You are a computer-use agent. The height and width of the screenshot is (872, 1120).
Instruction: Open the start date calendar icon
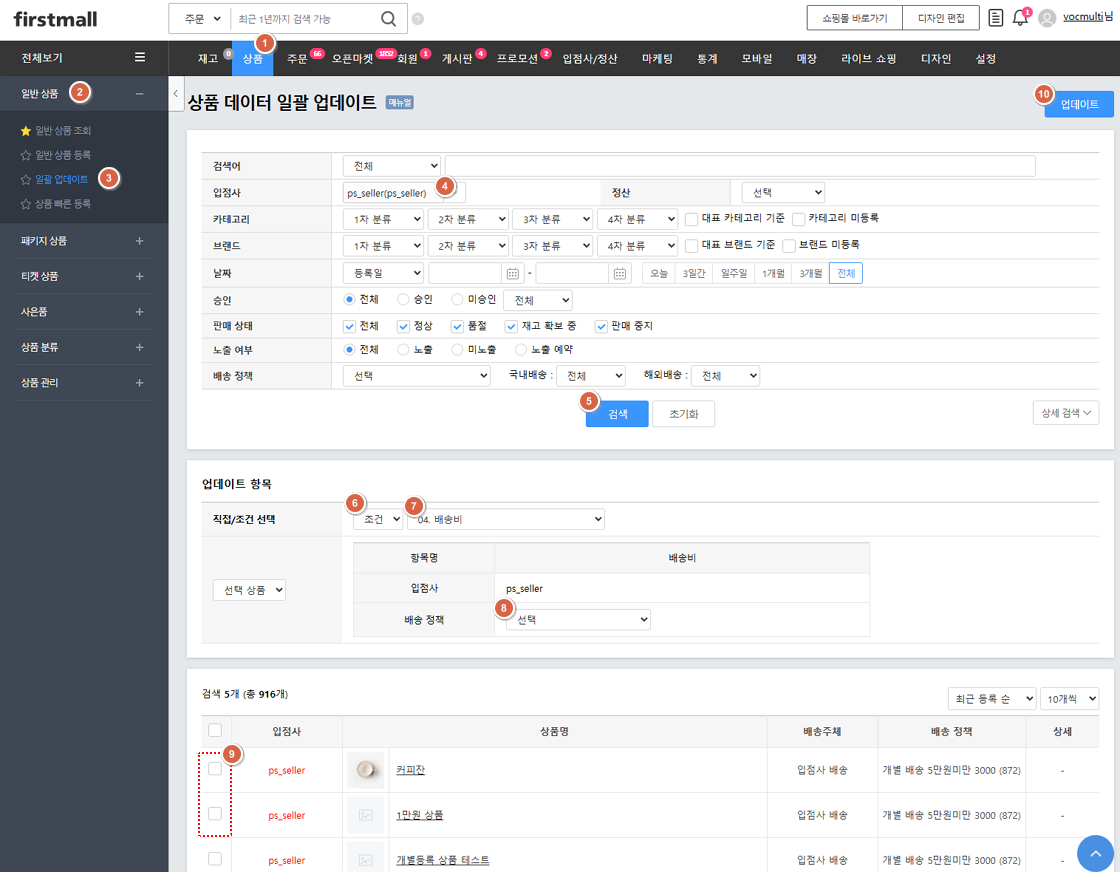pyautogui.click(x=512, y=274)
